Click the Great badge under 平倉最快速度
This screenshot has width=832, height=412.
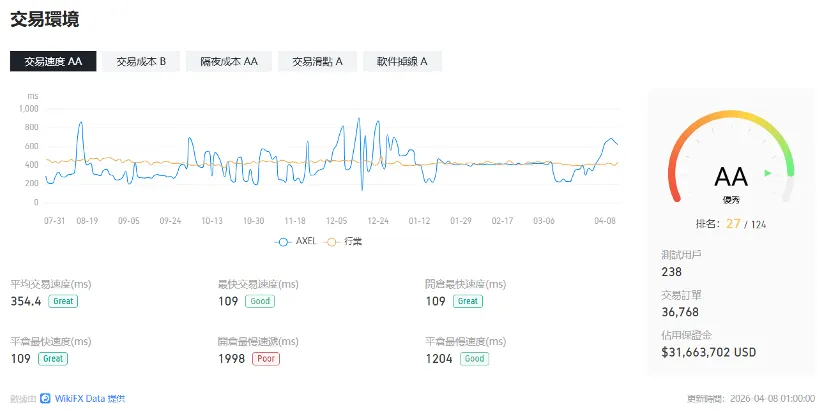point(53,358)
